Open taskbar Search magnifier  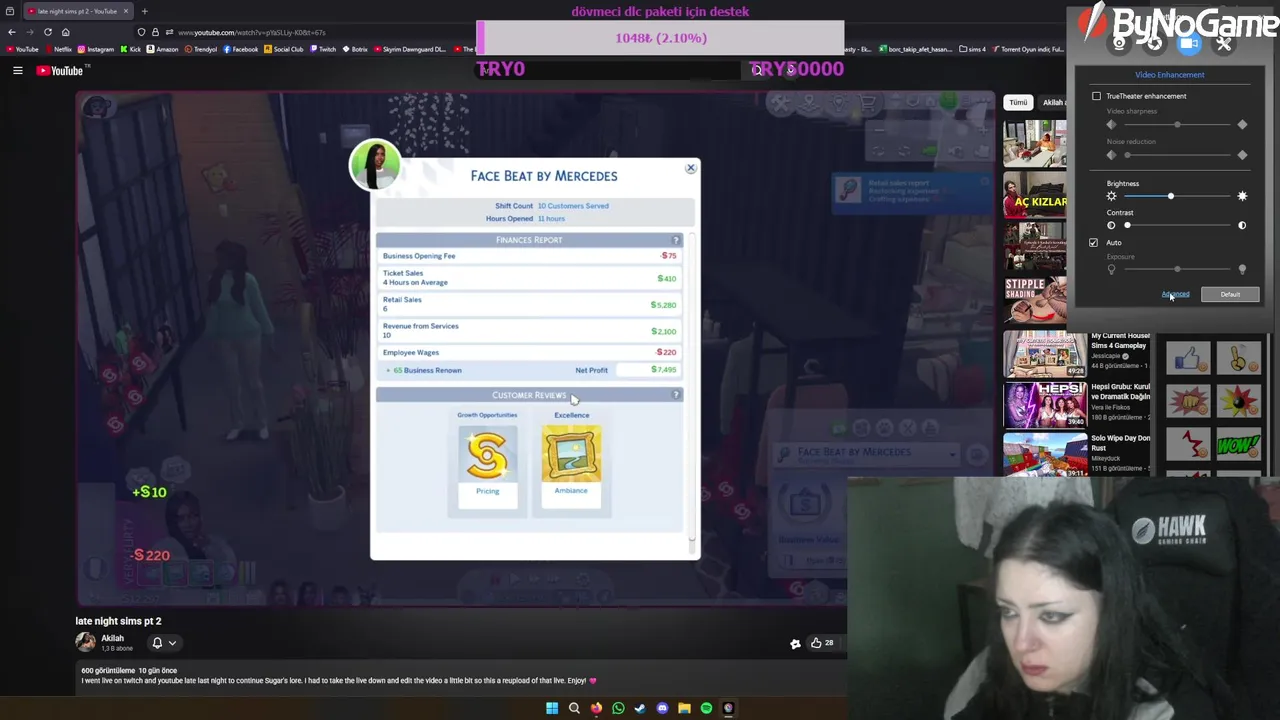tap(574, 708)
